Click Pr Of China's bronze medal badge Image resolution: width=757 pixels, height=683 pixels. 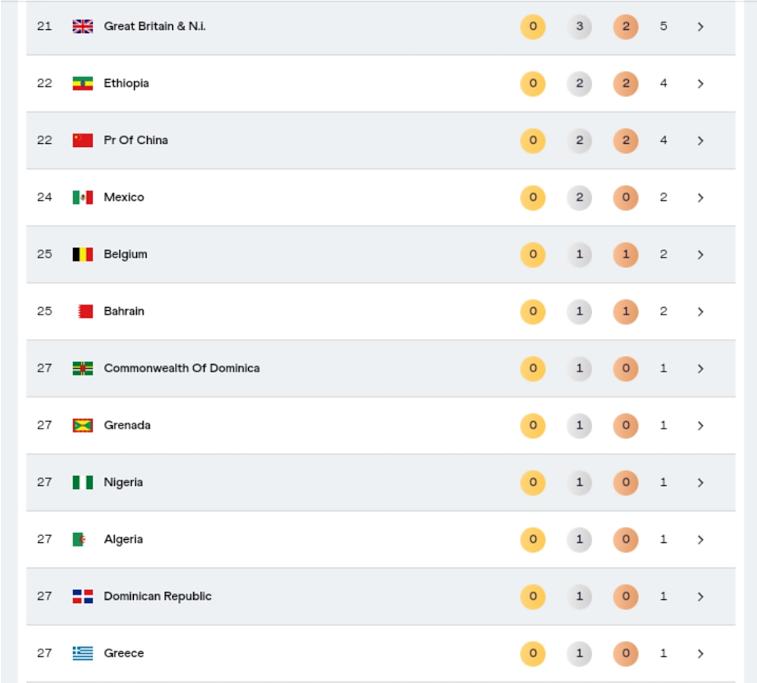point(626,140)
